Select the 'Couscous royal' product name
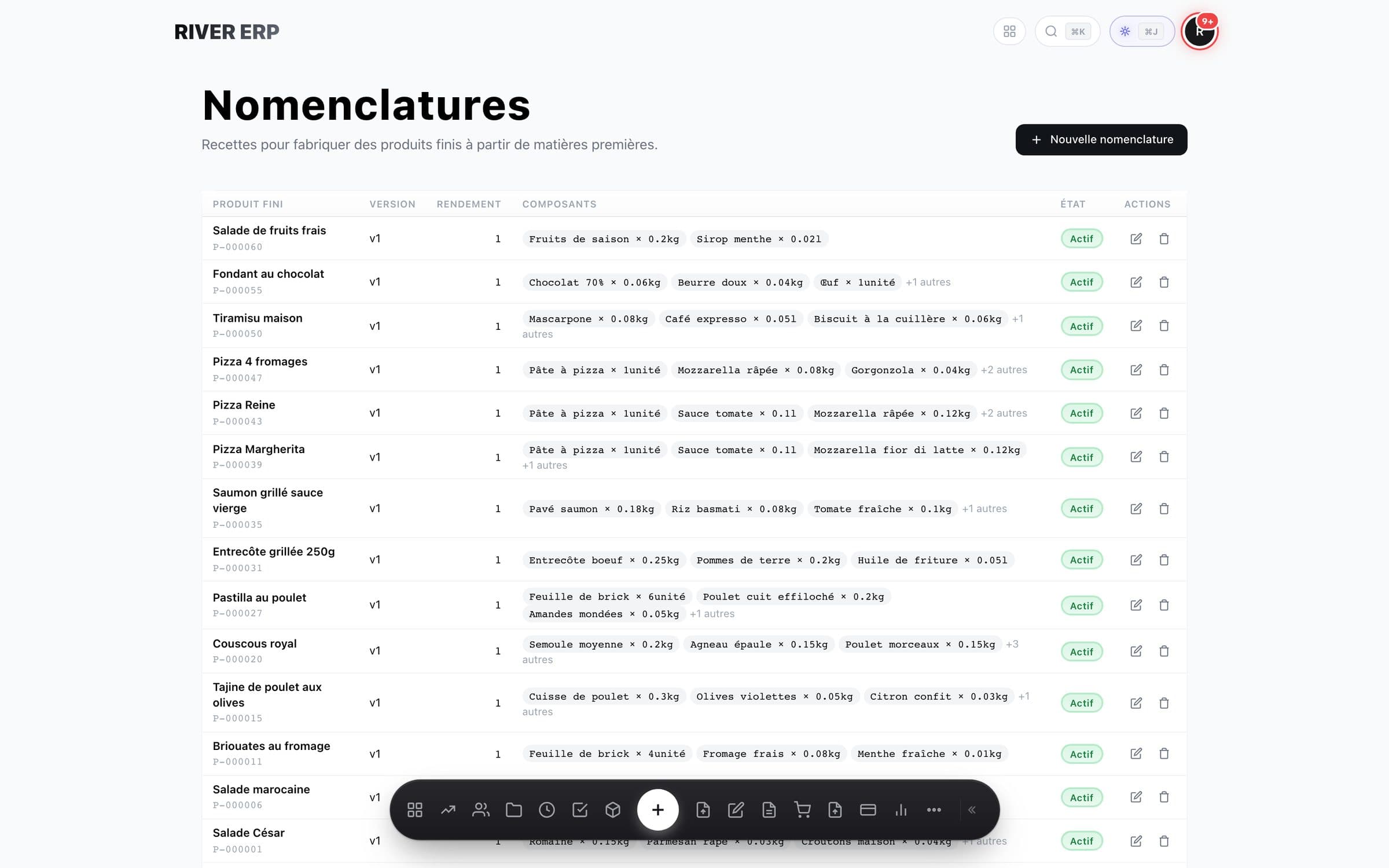Image resolution: width=1389 pixels, height=868 pixels. (x=255, y=643)
